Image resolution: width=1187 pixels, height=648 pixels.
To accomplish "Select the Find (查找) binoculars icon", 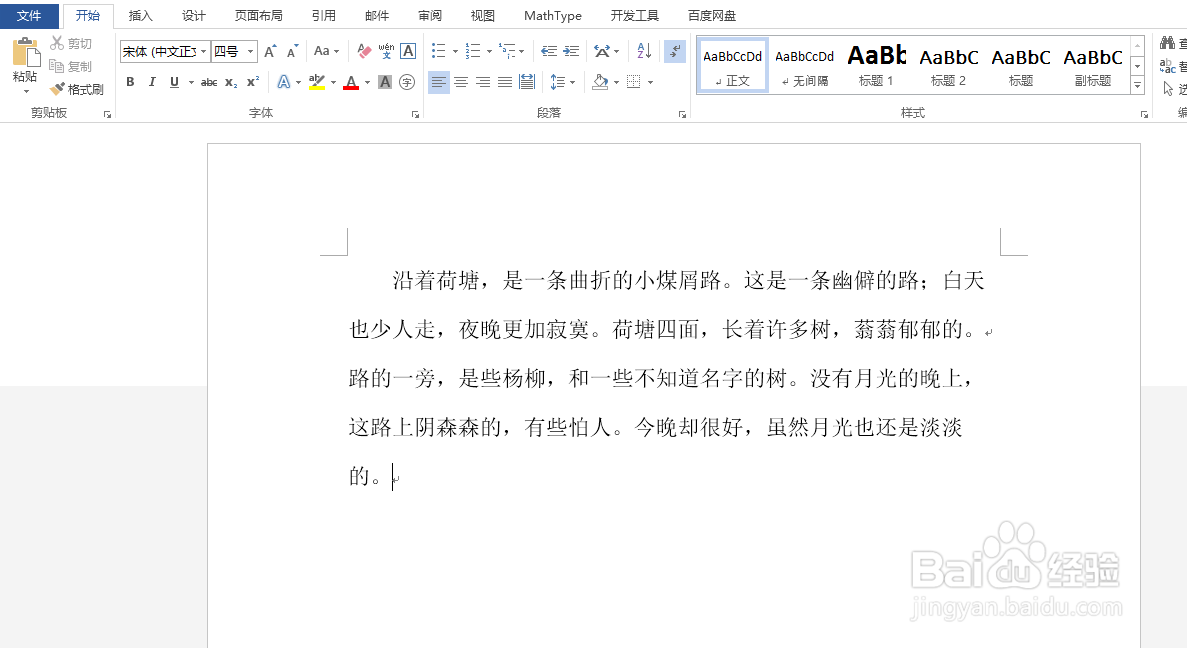I will [1167, 43].
